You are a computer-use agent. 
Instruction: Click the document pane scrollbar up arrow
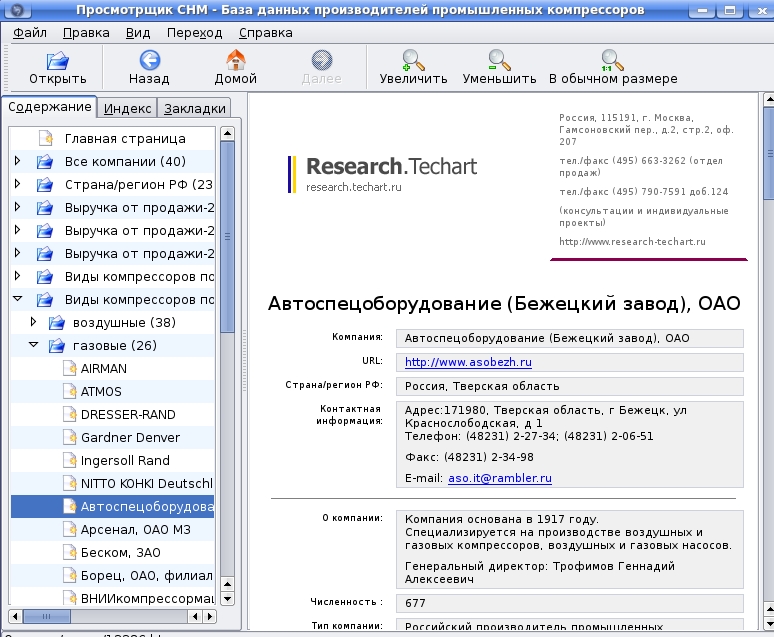(769, 99)
